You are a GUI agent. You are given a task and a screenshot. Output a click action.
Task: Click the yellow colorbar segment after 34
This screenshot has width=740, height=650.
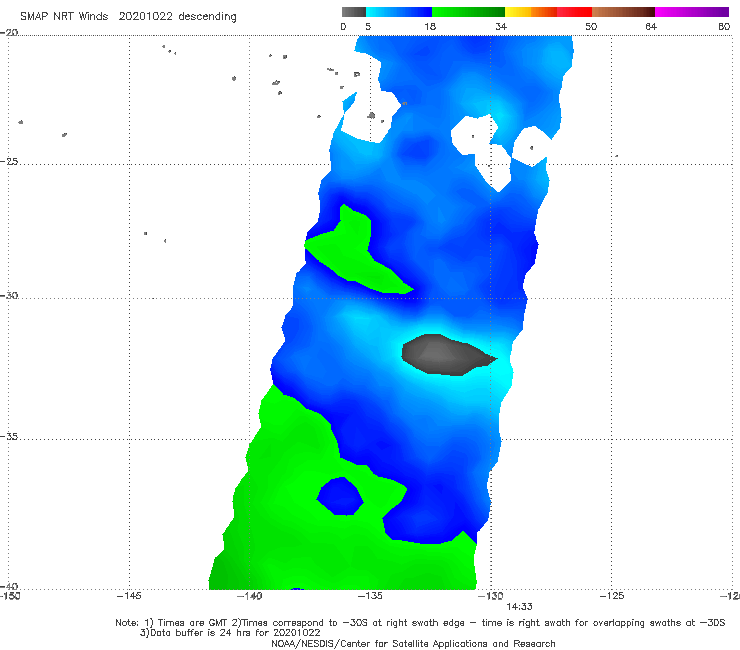coord(518,12)
